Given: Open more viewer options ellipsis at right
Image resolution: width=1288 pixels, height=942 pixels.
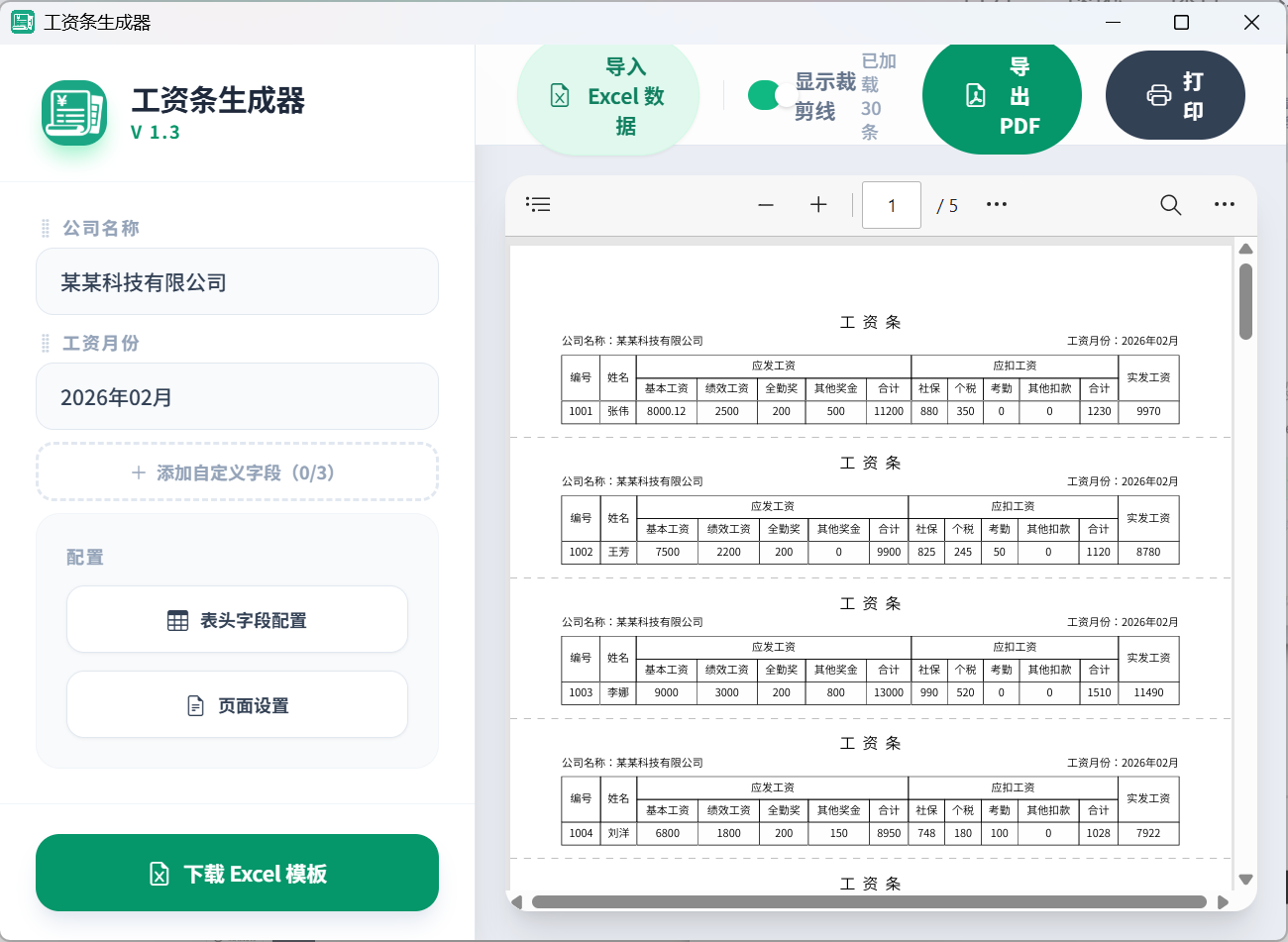Looking at the screenshot, I should point(1225,205).
